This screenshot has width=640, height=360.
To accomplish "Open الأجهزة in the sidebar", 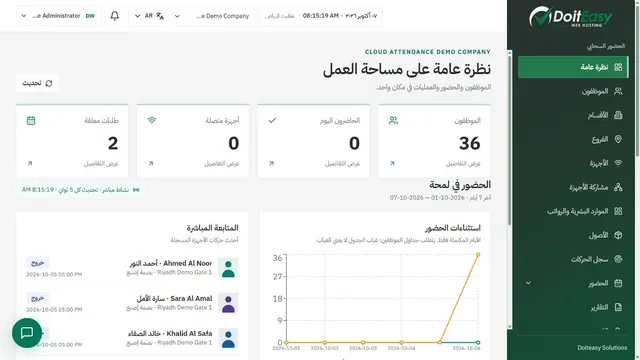I will (x=573, y=163).
